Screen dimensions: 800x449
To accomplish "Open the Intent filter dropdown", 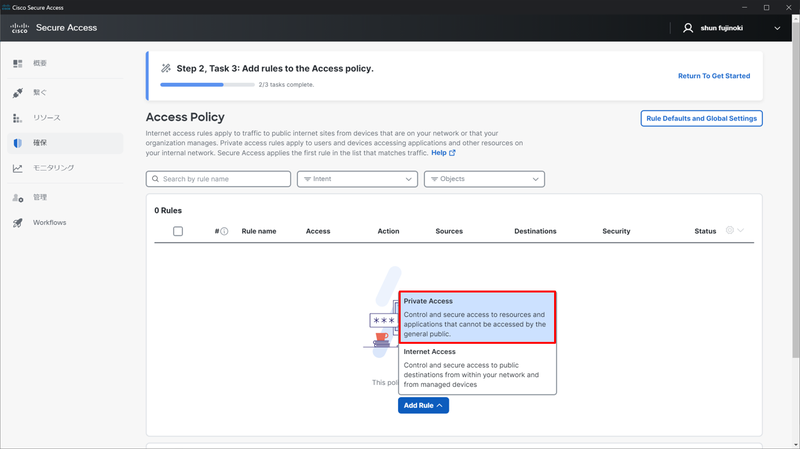I will (357, 179).
